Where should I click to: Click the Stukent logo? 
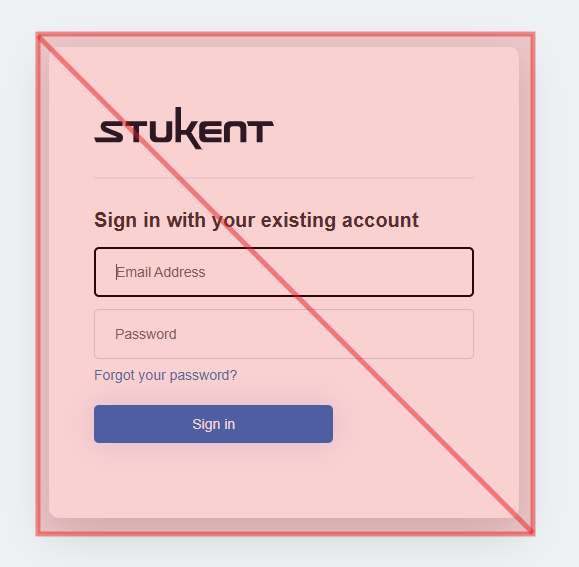[x=184, y=128]
